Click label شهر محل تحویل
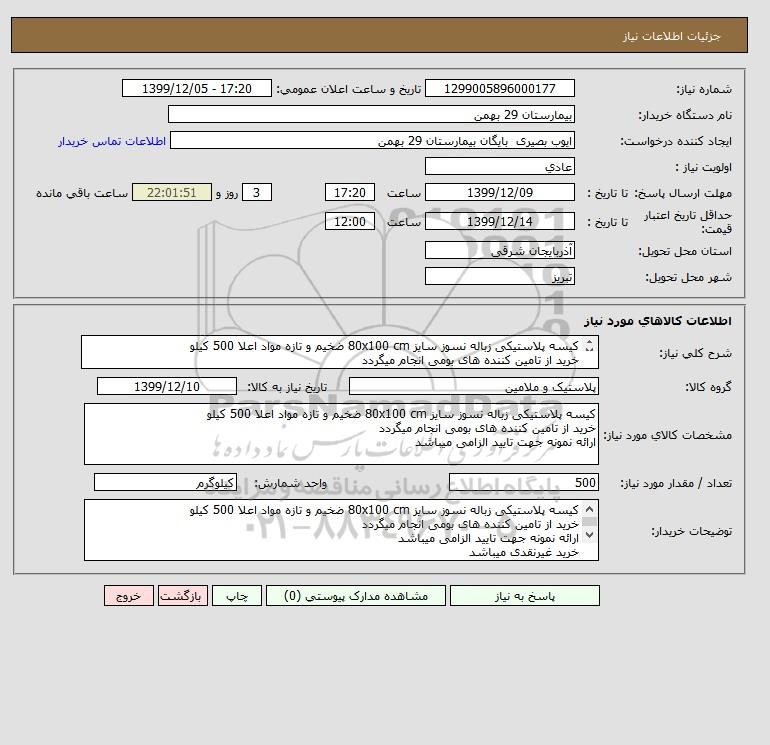 coord(688,277)
